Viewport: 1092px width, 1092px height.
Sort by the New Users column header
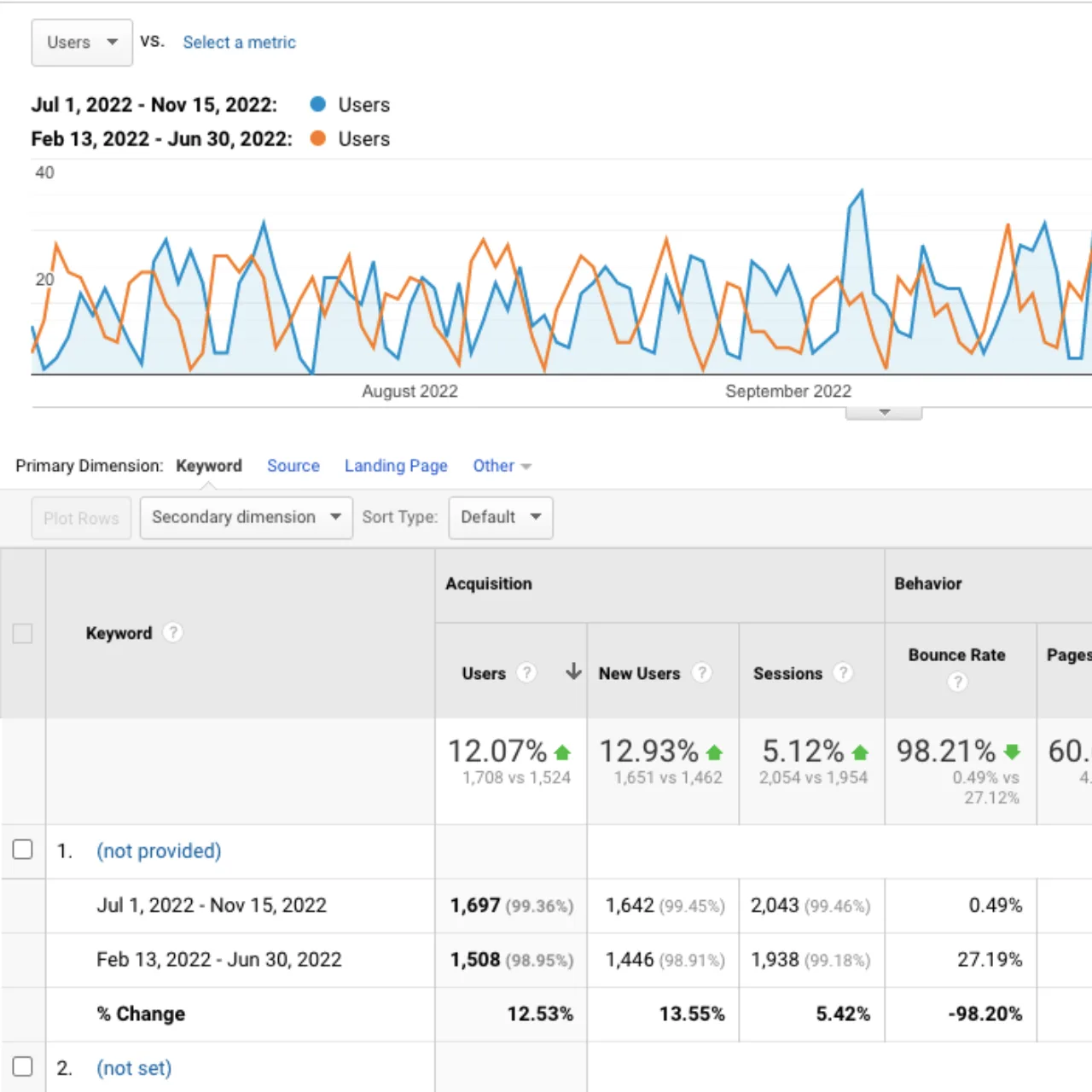click(x=639, y=673)
